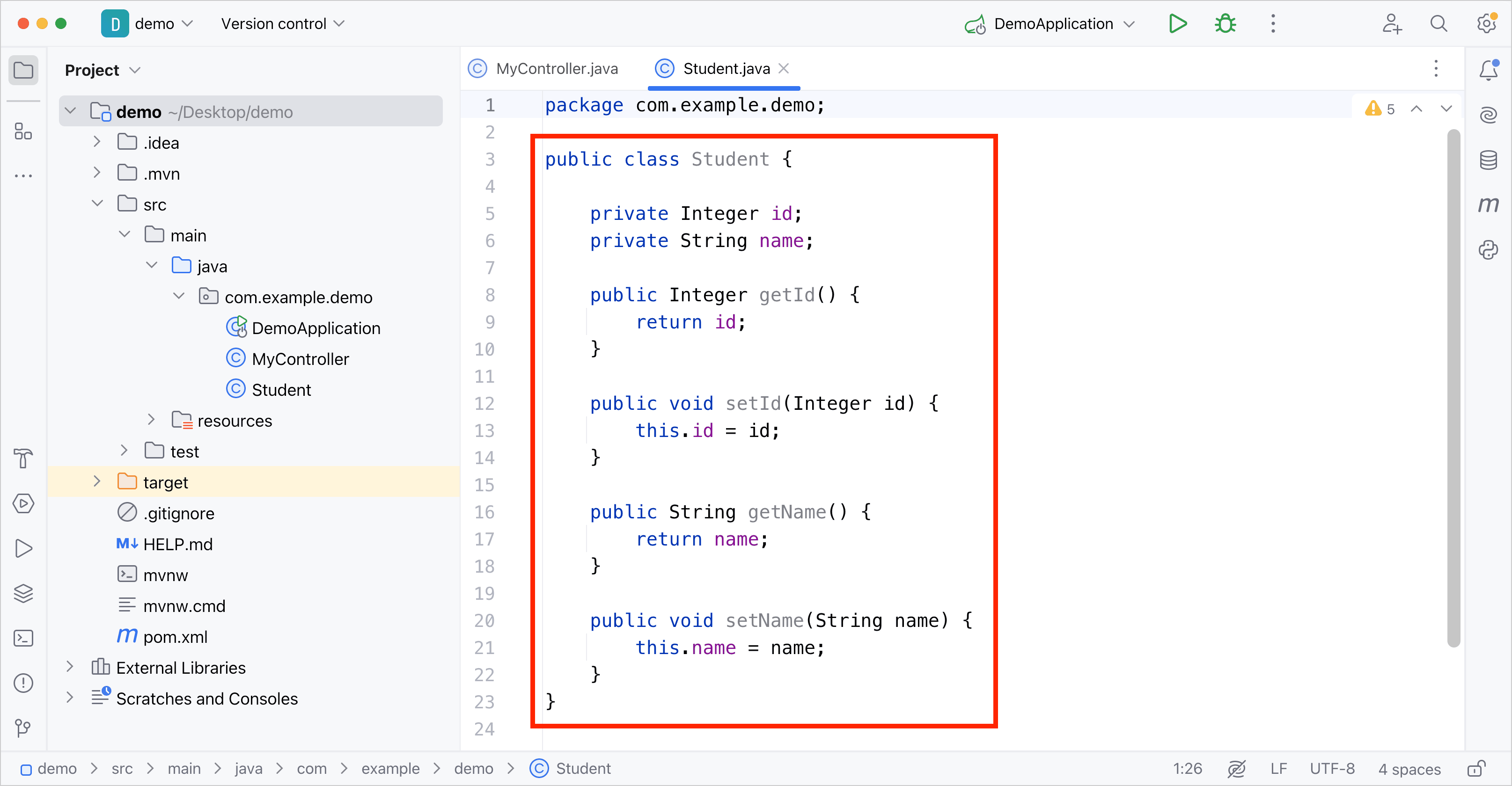Open Search Everywhere magnifier

coord(1438,23)
